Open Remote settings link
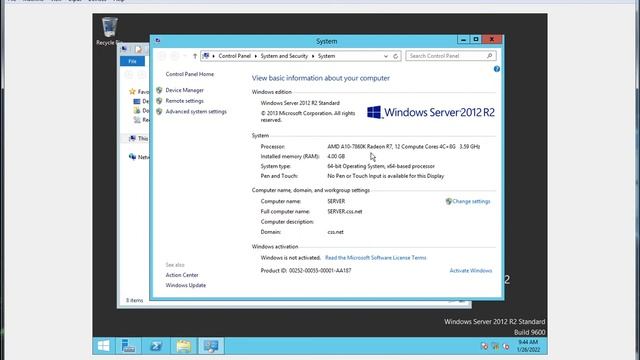640x360 pixels. pyautogui.click(x=184, y=101)
